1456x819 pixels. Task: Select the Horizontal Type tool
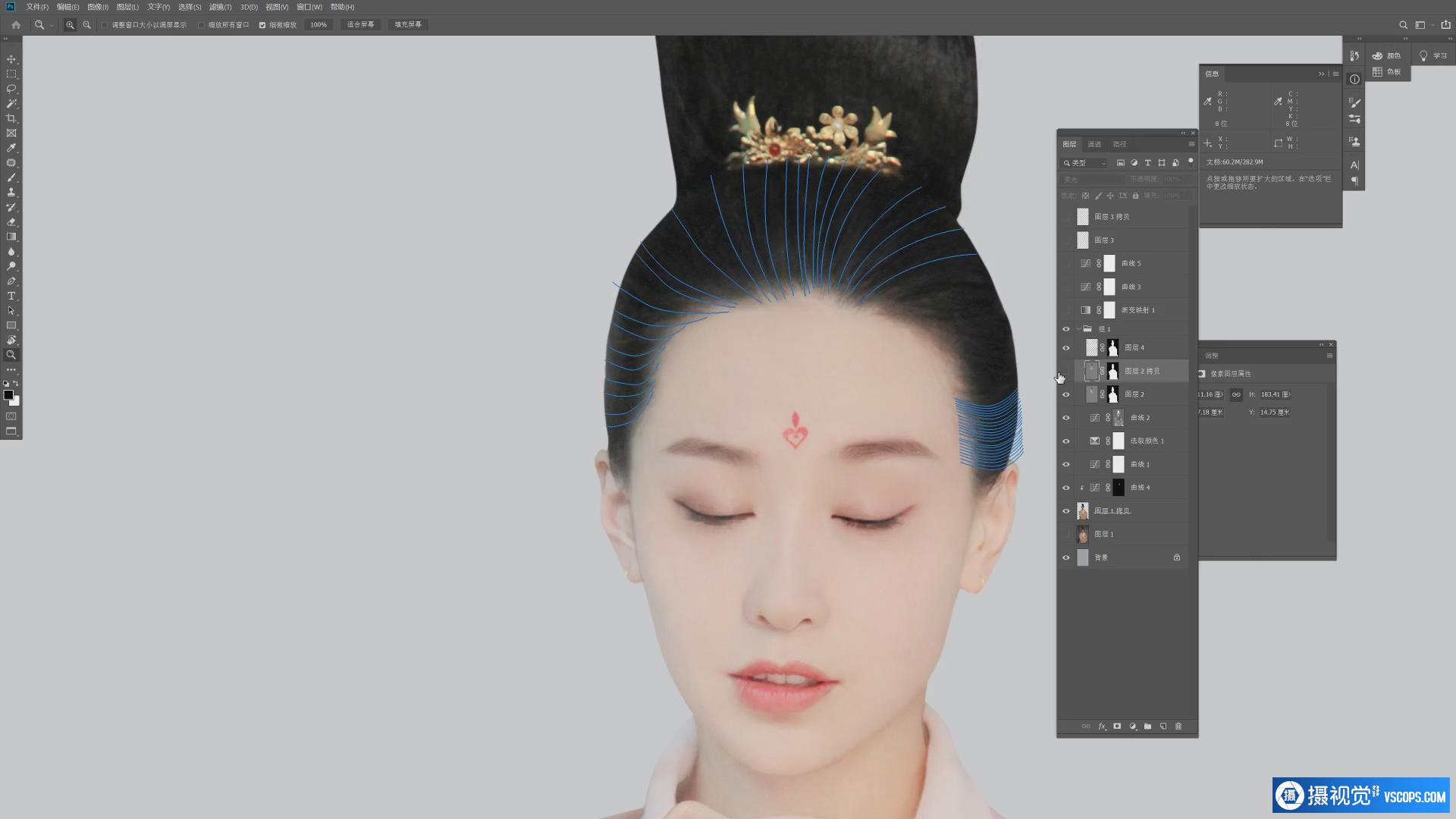(x=11, y=296)
